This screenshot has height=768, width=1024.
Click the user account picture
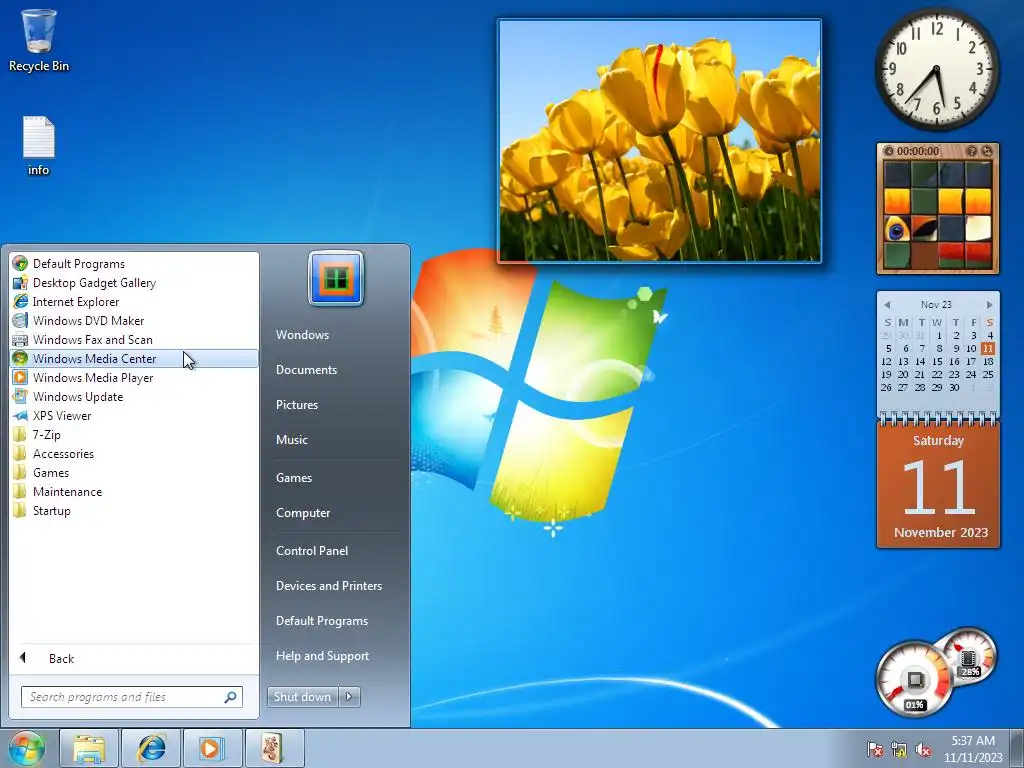[x=336, y=279]
